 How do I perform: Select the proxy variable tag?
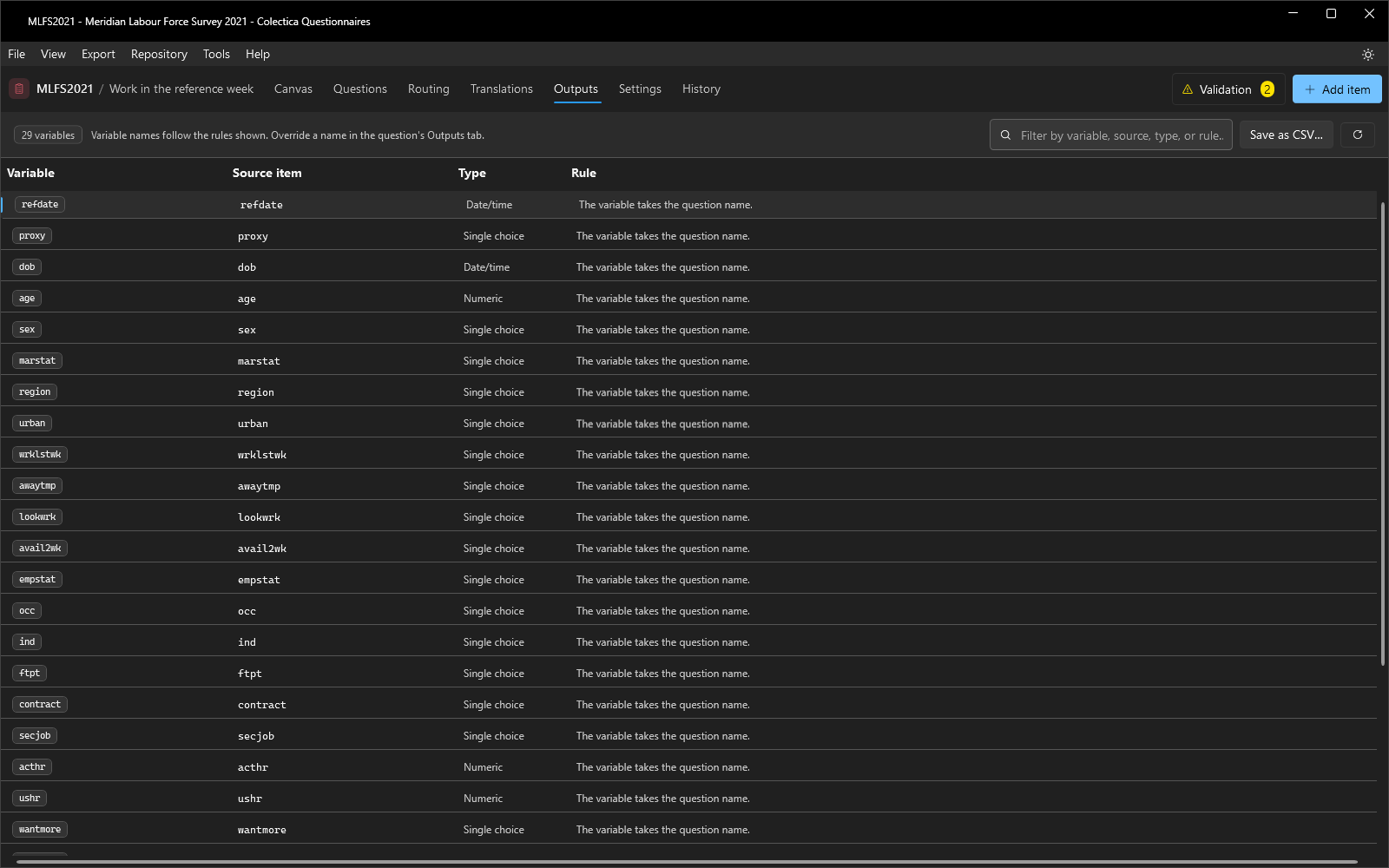click(32, 236)
